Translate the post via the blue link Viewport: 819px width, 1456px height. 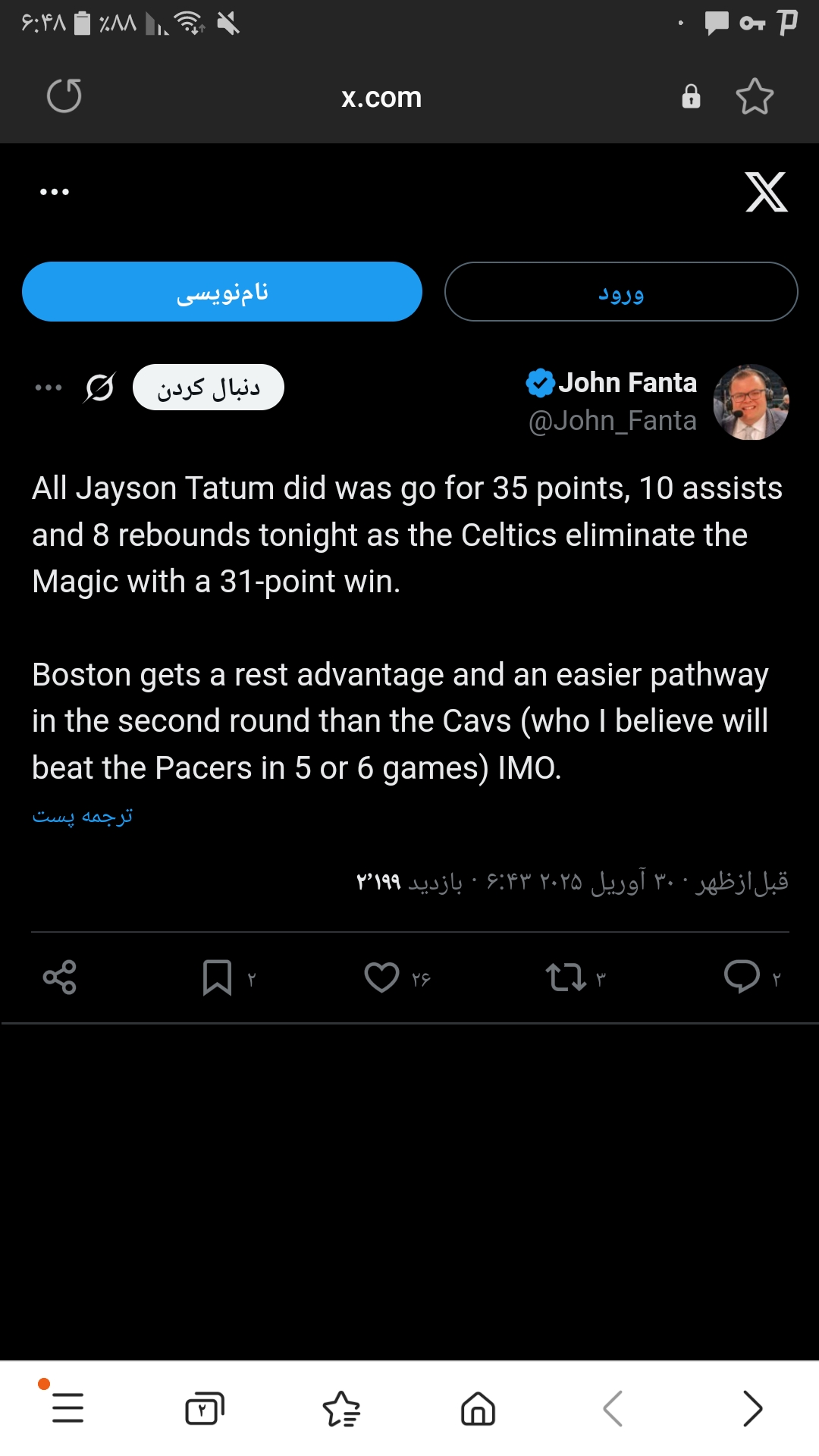pyautogui.click(x=83, y=816)
